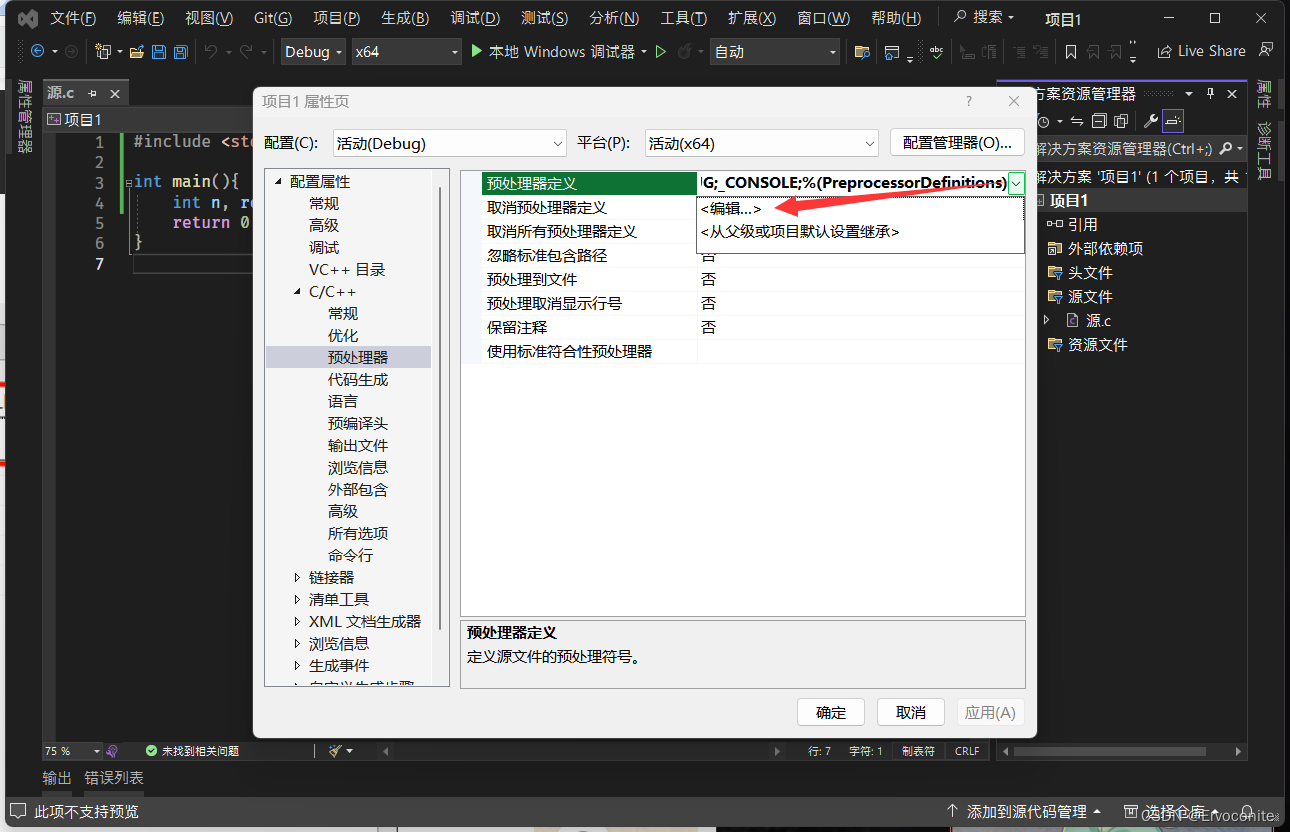The height and width of the screenshot is (832, 1290).
Task: Start without debugging via outlined play icon
Action: coord(661,52)
